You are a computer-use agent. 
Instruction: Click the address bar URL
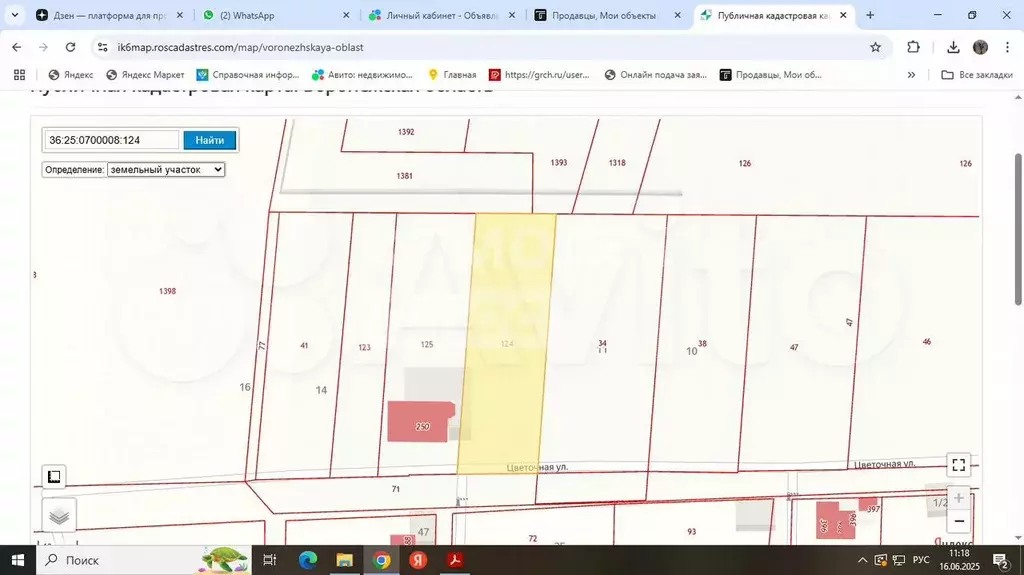[240, 47]
